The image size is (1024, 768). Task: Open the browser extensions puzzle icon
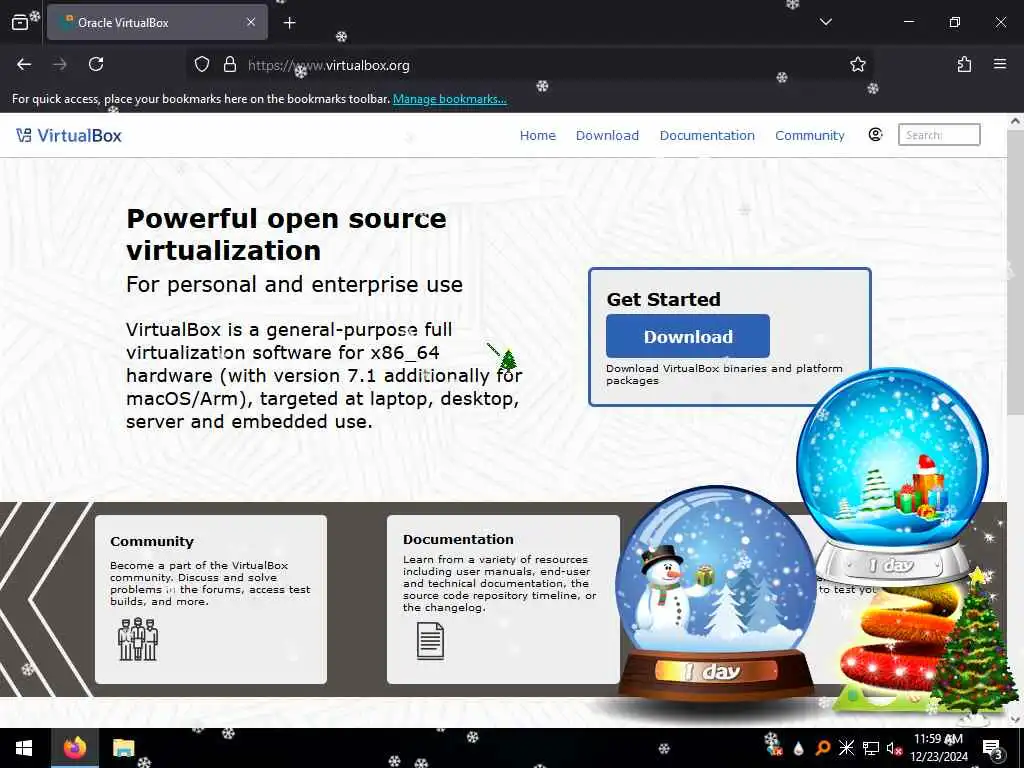(964, 64)
